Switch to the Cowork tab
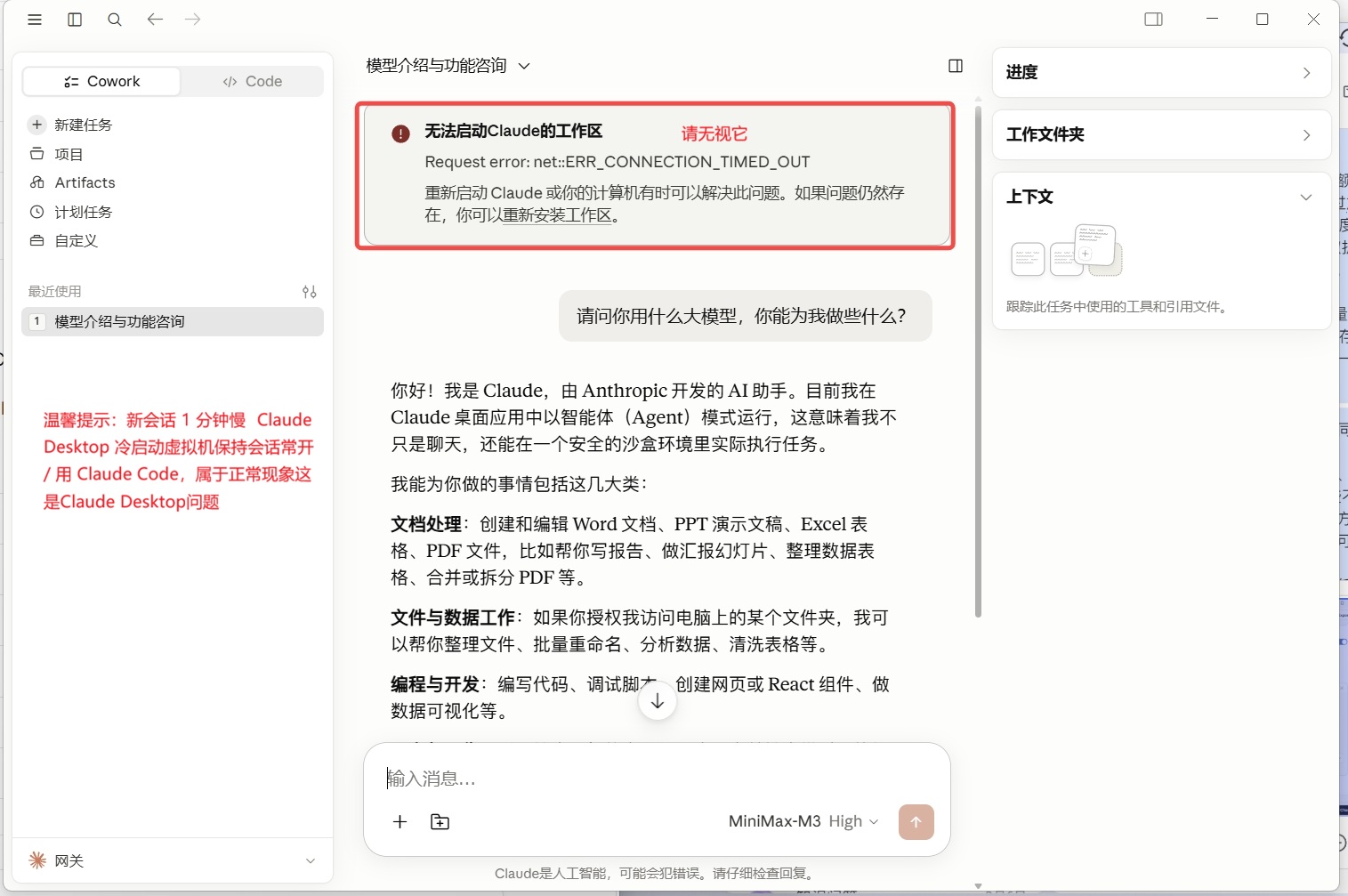This screenshot has height=896, width=1348. [101, 81]
